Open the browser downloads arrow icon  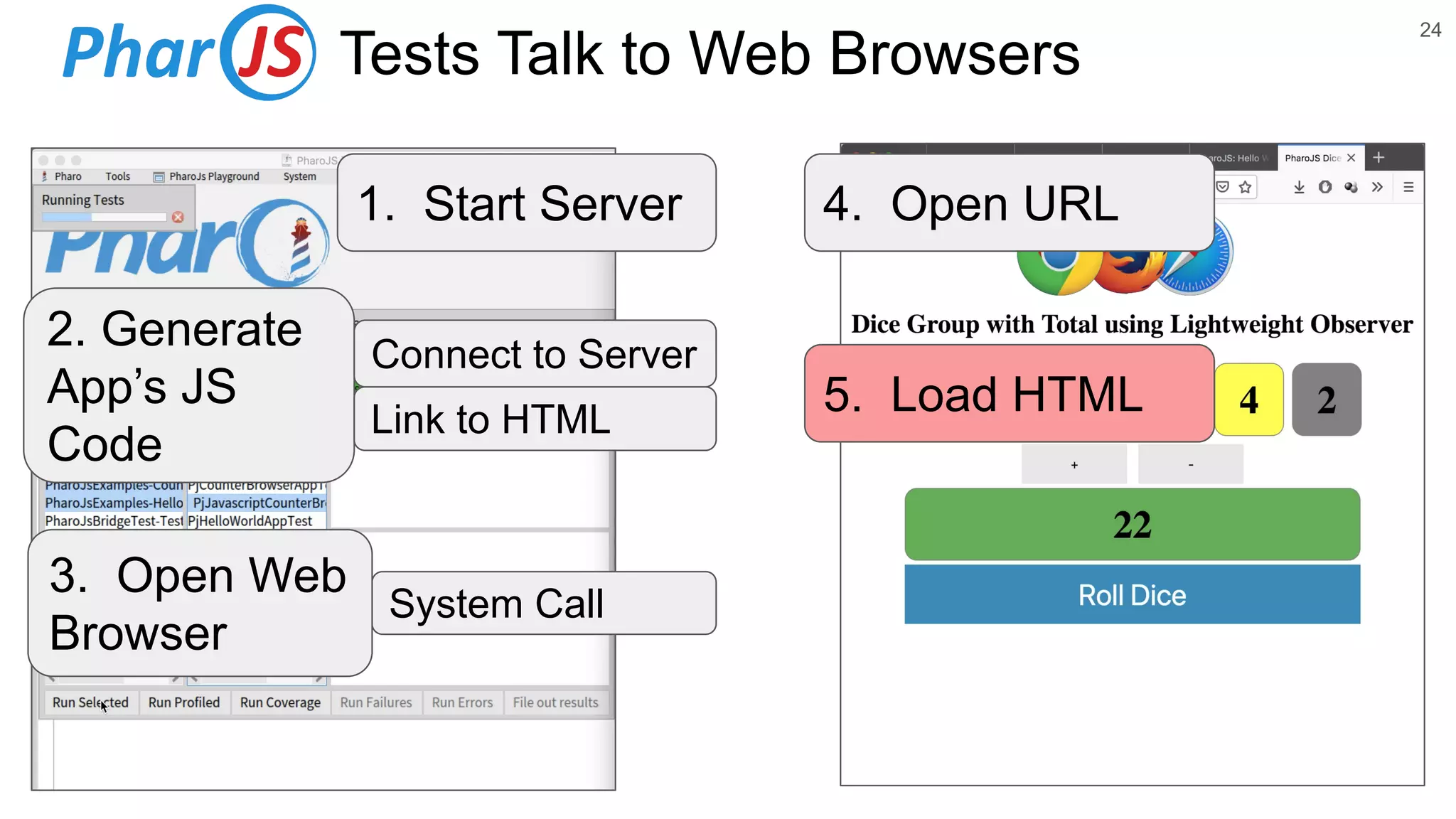(x=1299, y=187)
